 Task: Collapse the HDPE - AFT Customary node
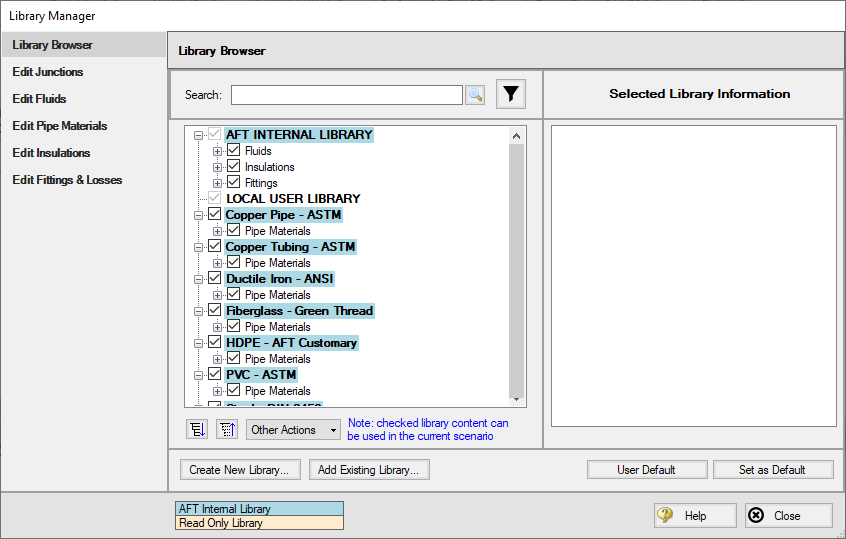click(x=199, y=343)
